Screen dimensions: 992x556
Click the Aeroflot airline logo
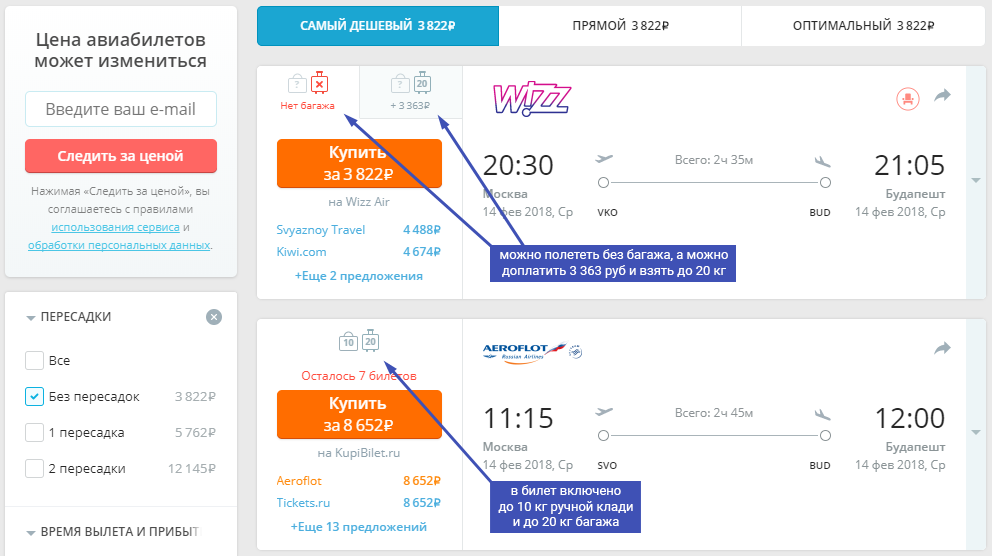[x=532, y=352]
